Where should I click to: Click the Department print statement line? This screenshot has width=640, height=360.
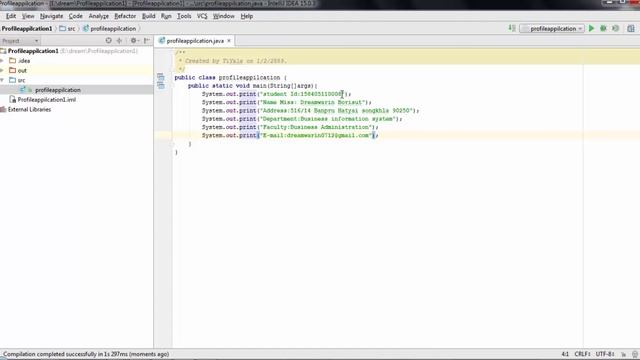click(302, 119)
